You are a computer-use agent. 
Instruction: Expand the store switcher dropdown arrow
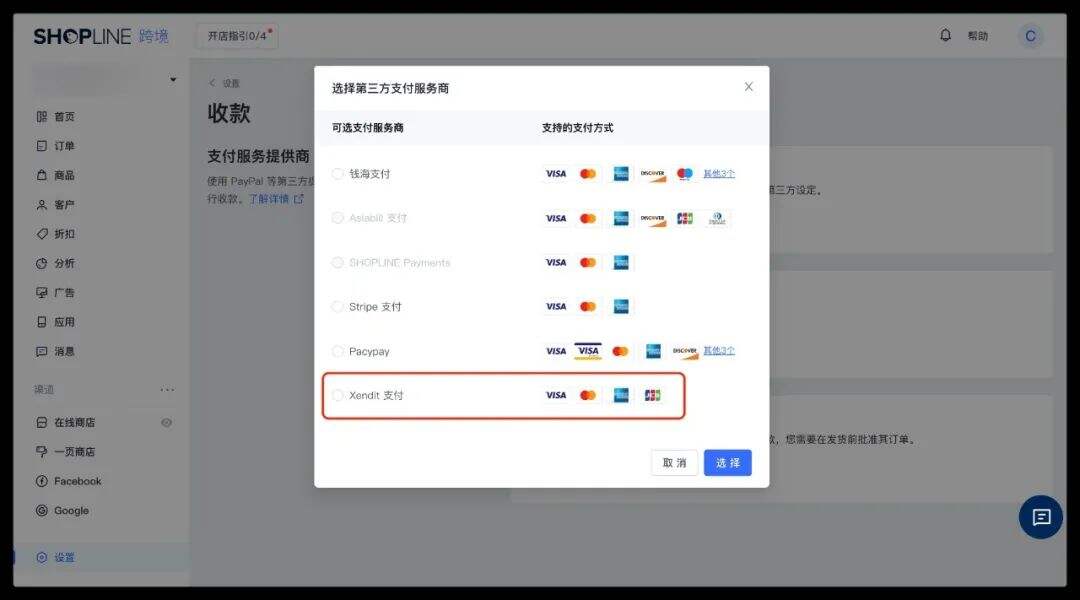[x=172, y=78]
